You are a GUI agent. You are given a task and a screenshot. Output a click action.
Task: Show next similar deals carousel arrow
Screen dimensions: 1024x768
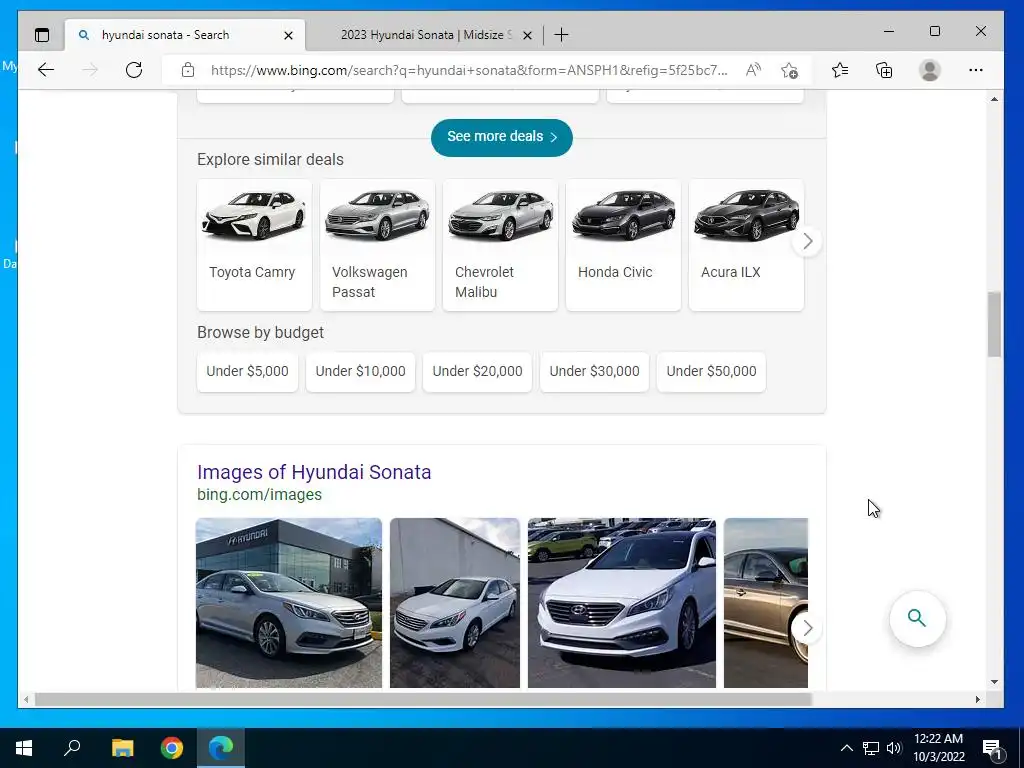click(807, 241)
